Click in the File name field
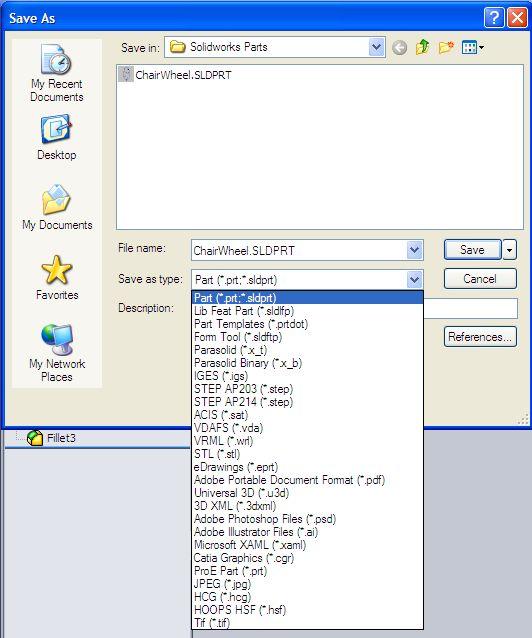Viewport: 532px width, 638px height. pyautogui.click(x=299, y=250)
